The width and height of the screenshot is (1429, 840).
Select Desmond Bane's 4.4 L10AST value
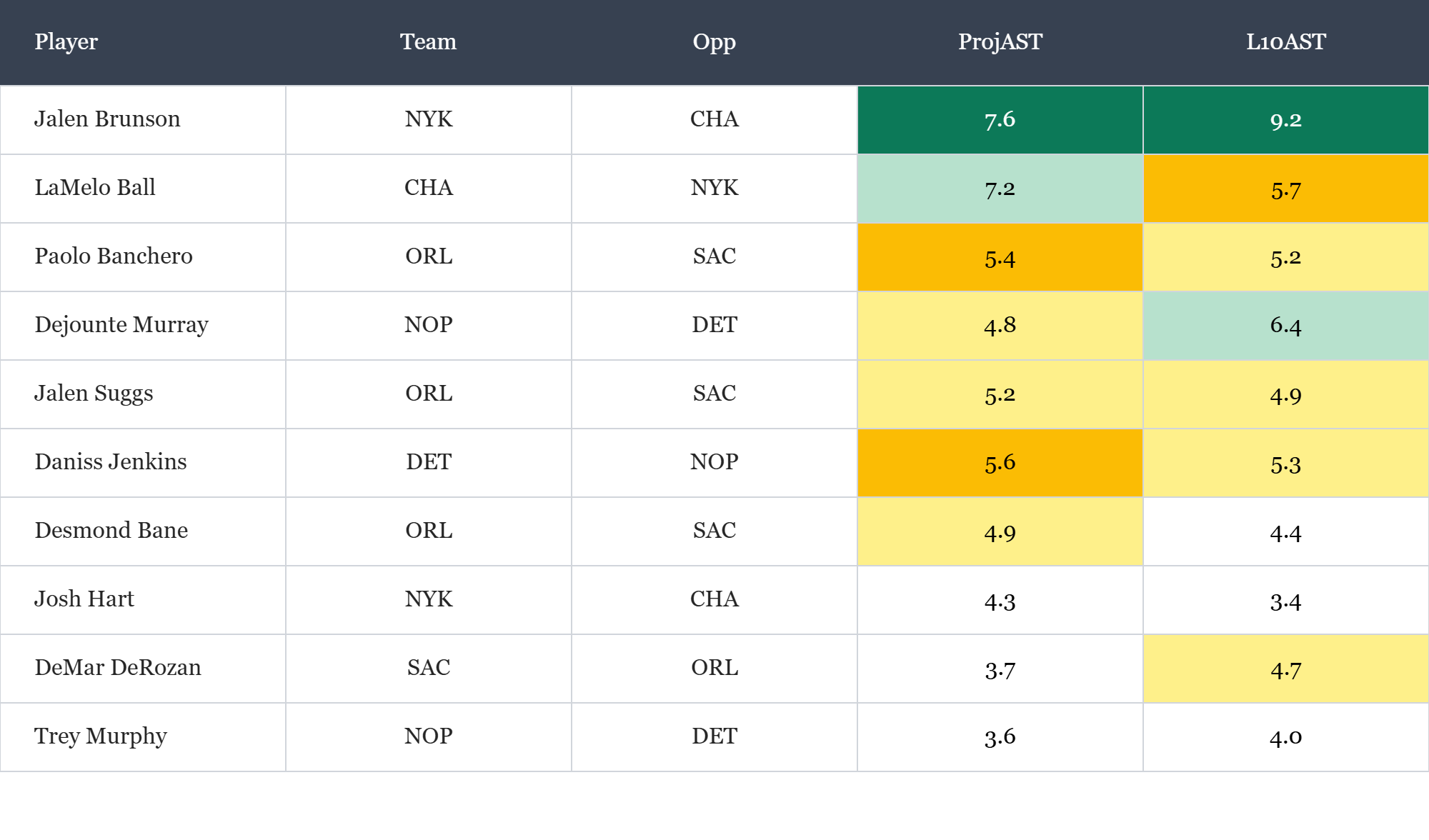[x=1285, y=532]
